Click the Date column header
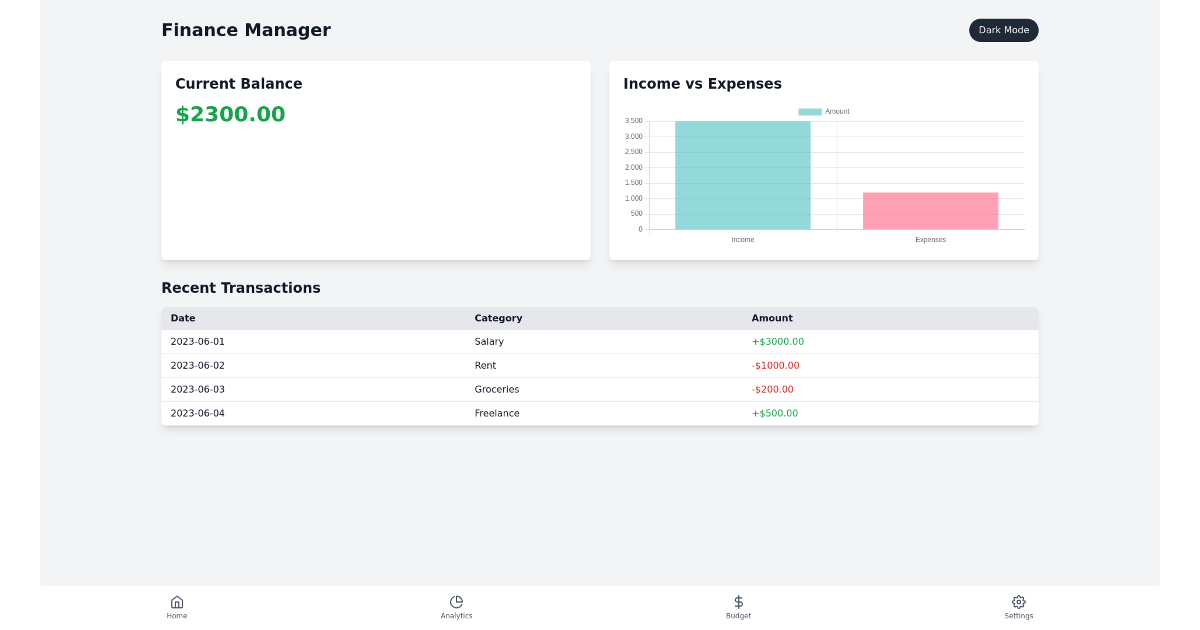Viewport: 1200px width, 630px height. (x=183, y=318)
